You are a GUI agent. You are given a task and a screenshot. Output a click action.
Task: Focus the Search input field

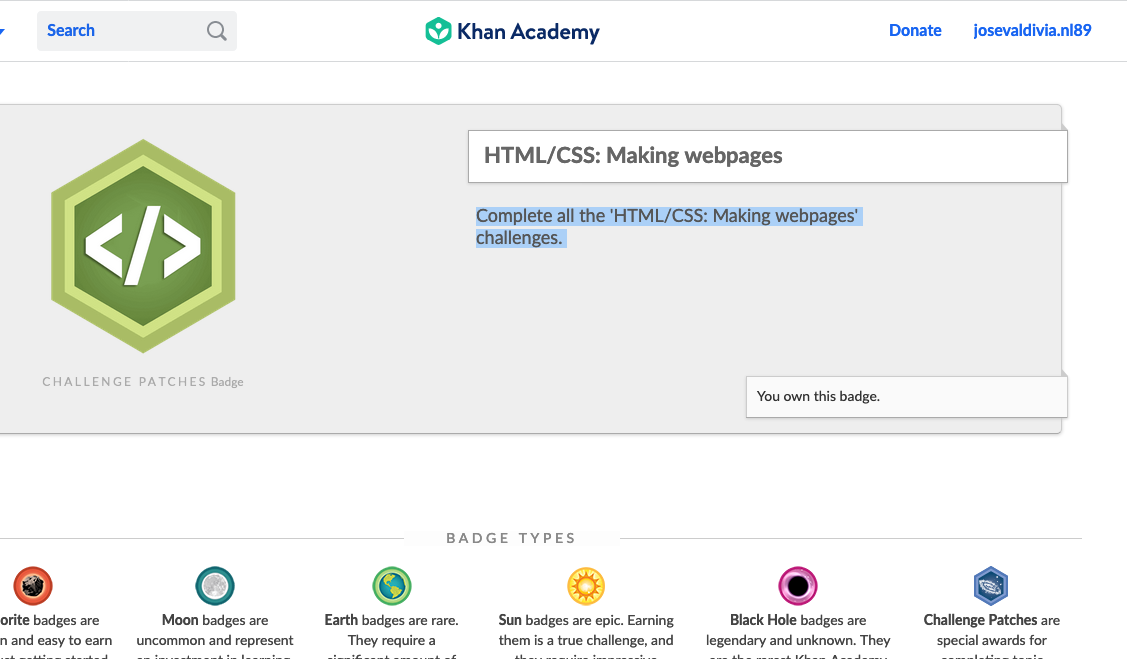click(137, 31)
